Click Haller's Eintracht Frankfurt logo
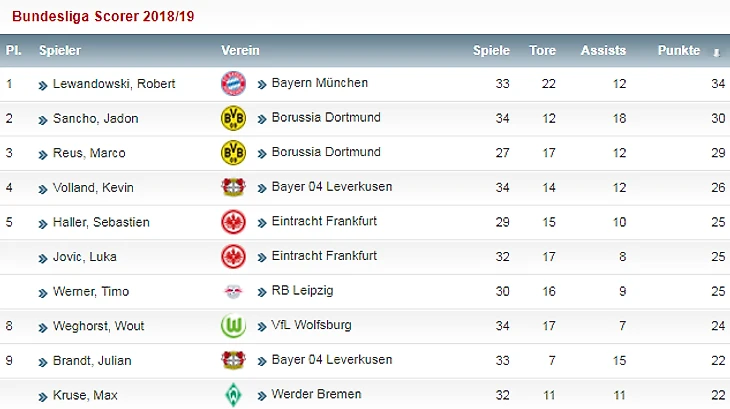The height and width of the screenshot is (409, 730). pos(233,222)
